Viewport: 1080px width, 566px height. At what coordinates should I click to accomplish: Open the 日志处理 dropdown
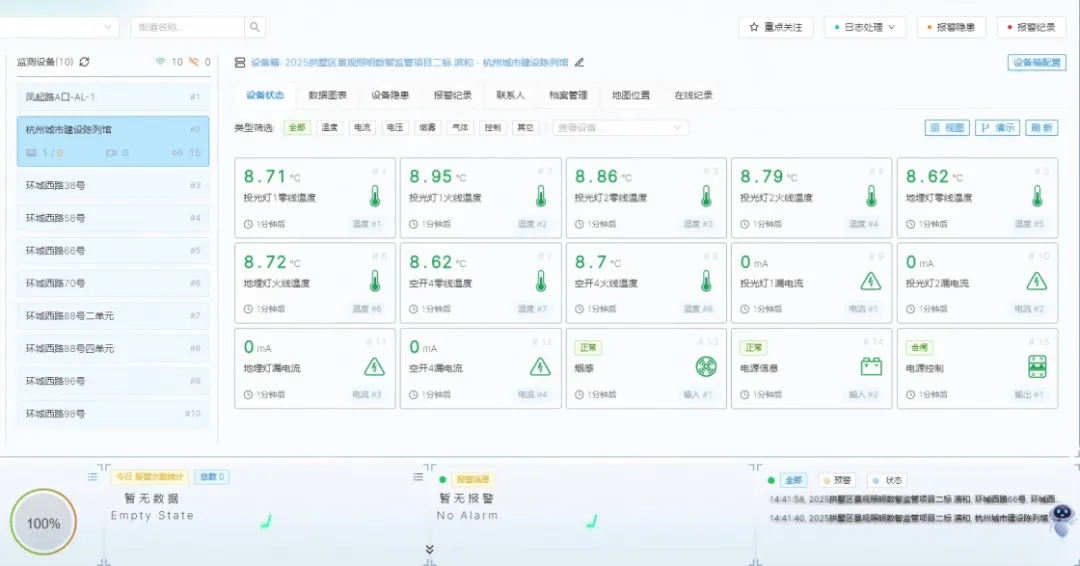(865, 28)
